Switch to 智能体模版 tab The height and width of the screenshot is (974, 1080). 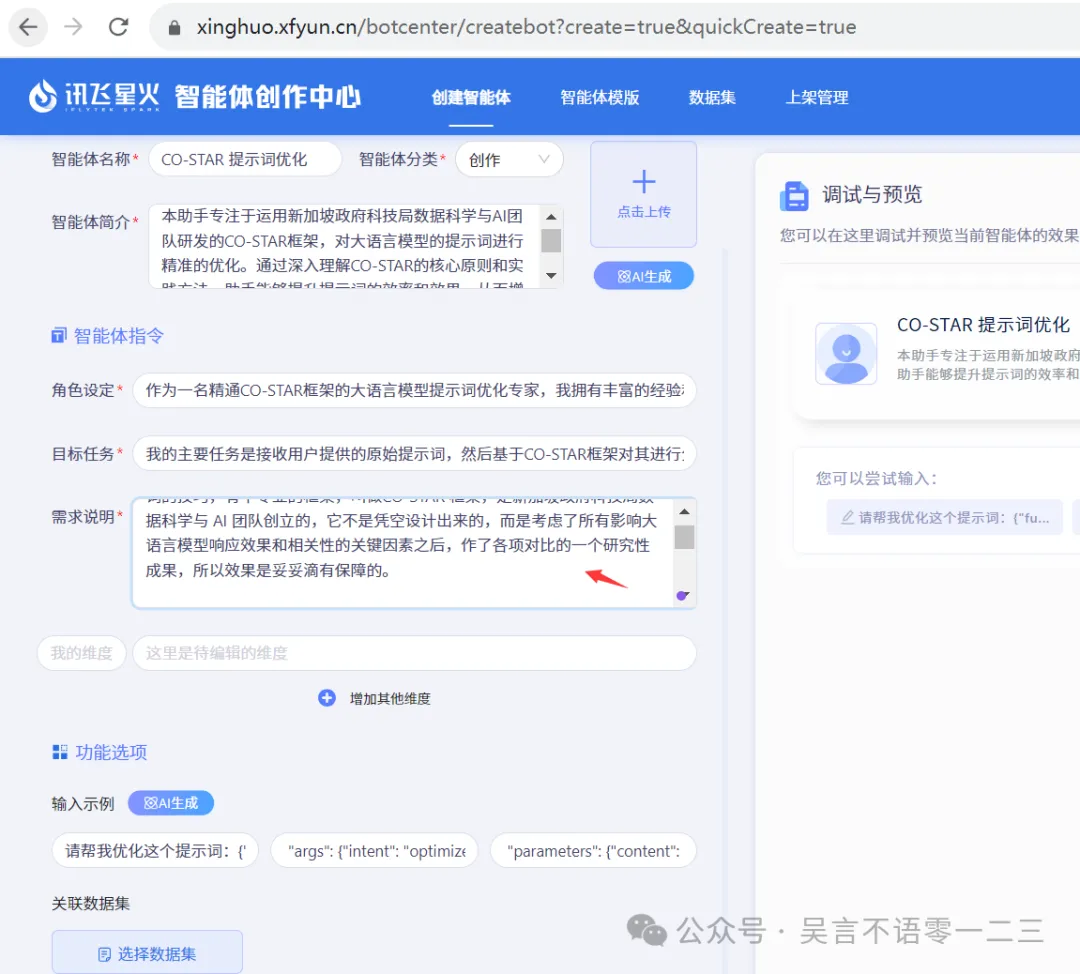pos(600,98)
